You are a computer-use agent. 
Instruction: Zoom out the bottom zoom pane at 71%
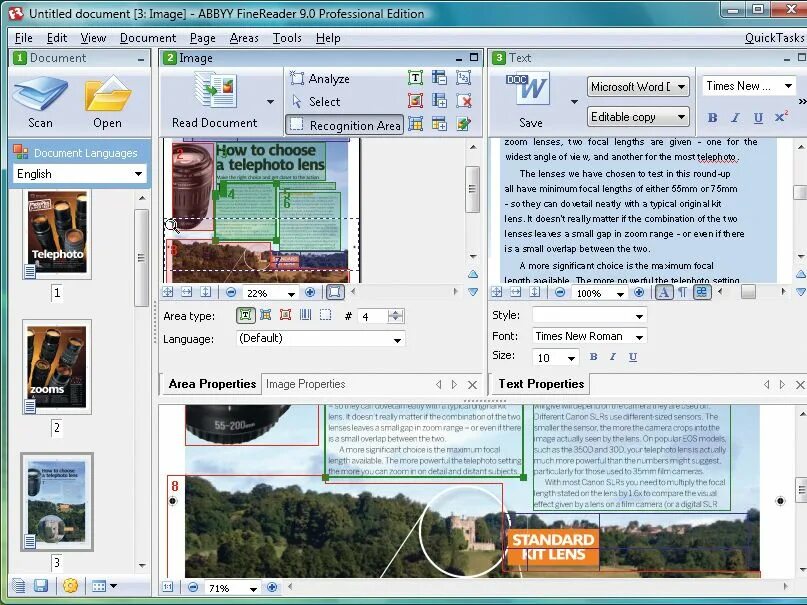coord(193,587)
